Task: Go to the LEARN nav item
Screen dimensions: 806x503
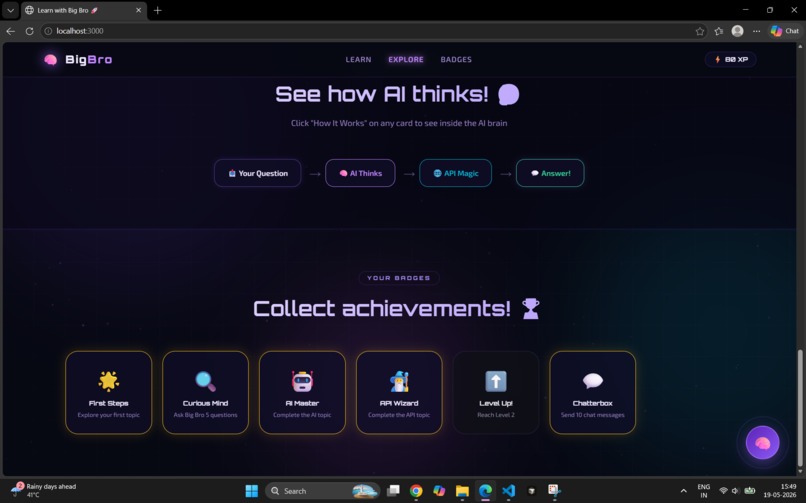Action: [x=358, y=60]
